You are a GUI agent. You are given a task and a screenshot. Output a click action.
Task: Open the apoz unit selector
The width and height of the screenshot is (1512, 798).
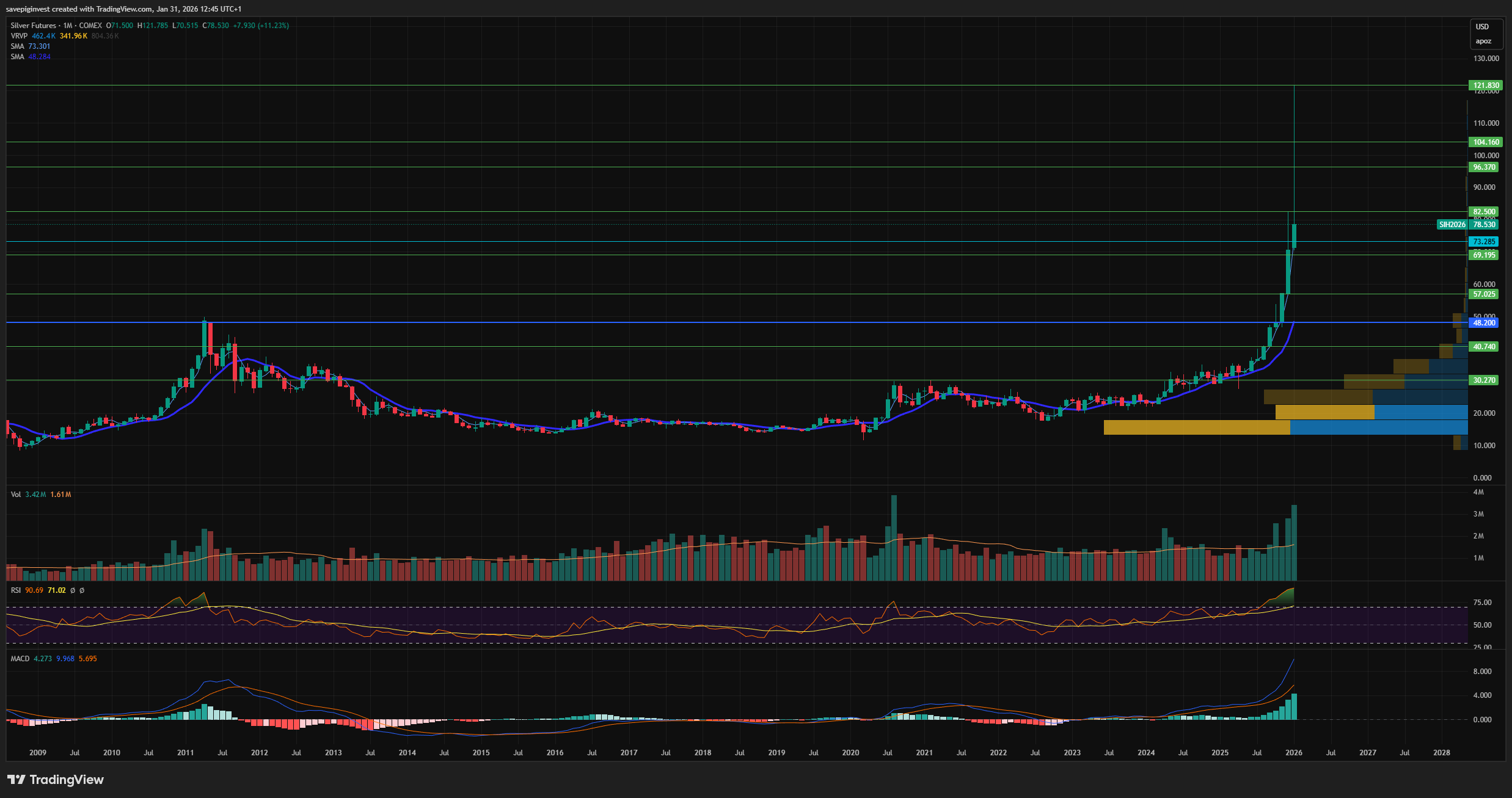pyautogui.click(x=1483, y=42)
